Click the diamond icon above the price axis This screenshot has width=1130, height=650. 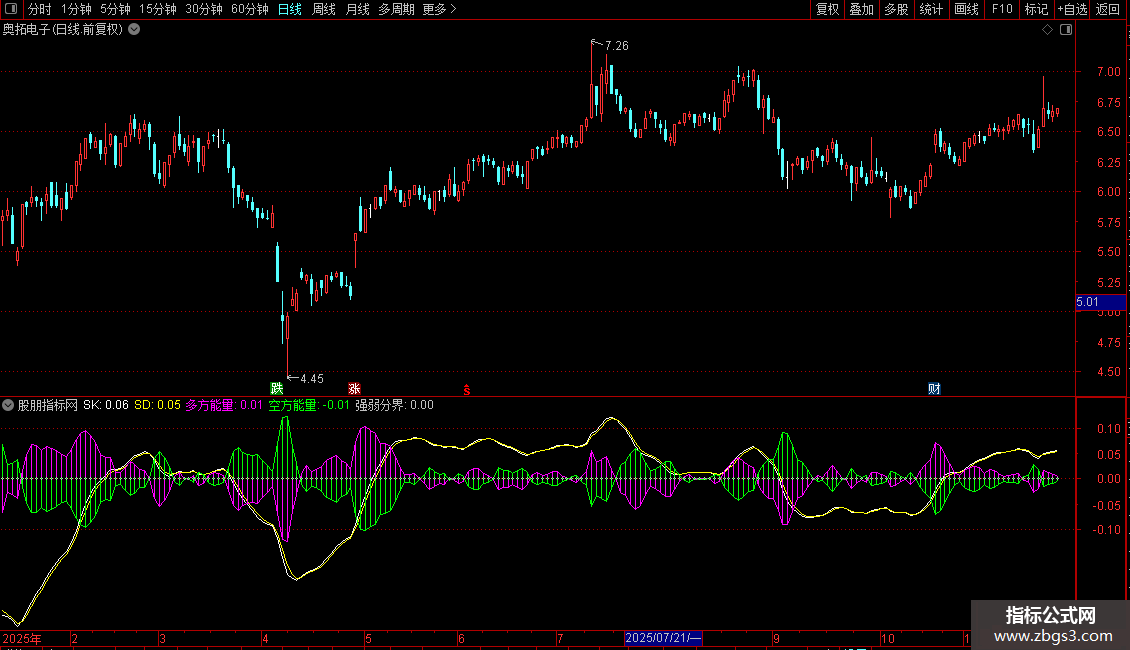(1047, 30)
